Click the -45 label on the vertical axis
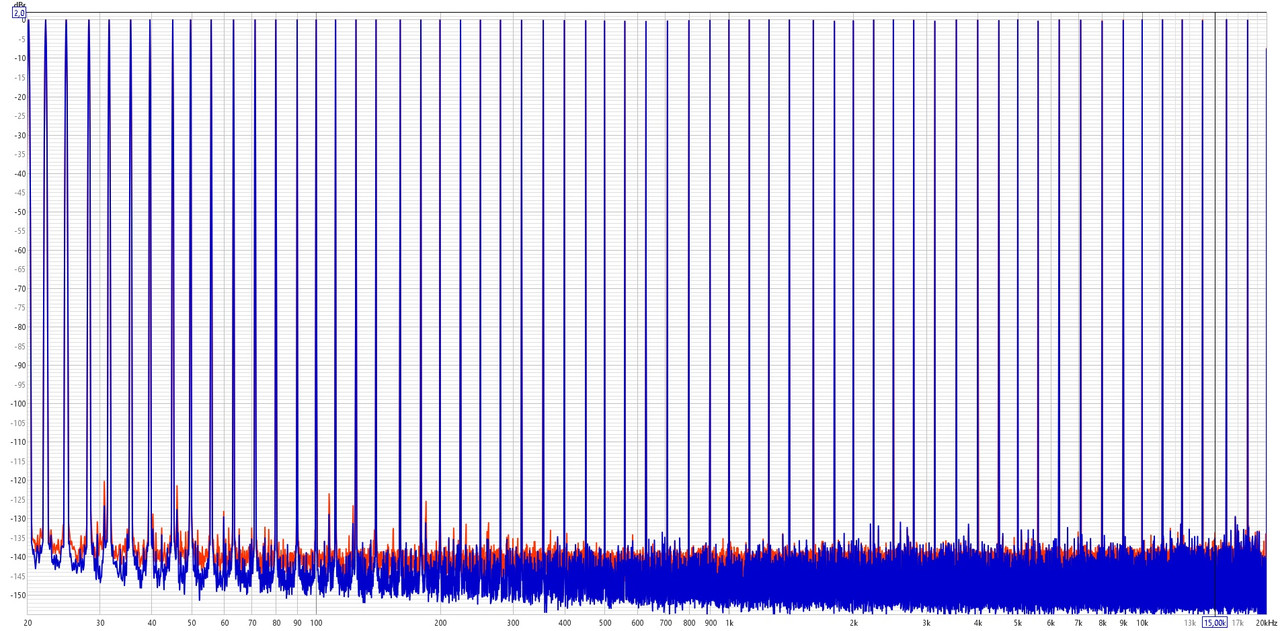The width and height of the screenshot is (1280, 631). click(x=20, y=193)
